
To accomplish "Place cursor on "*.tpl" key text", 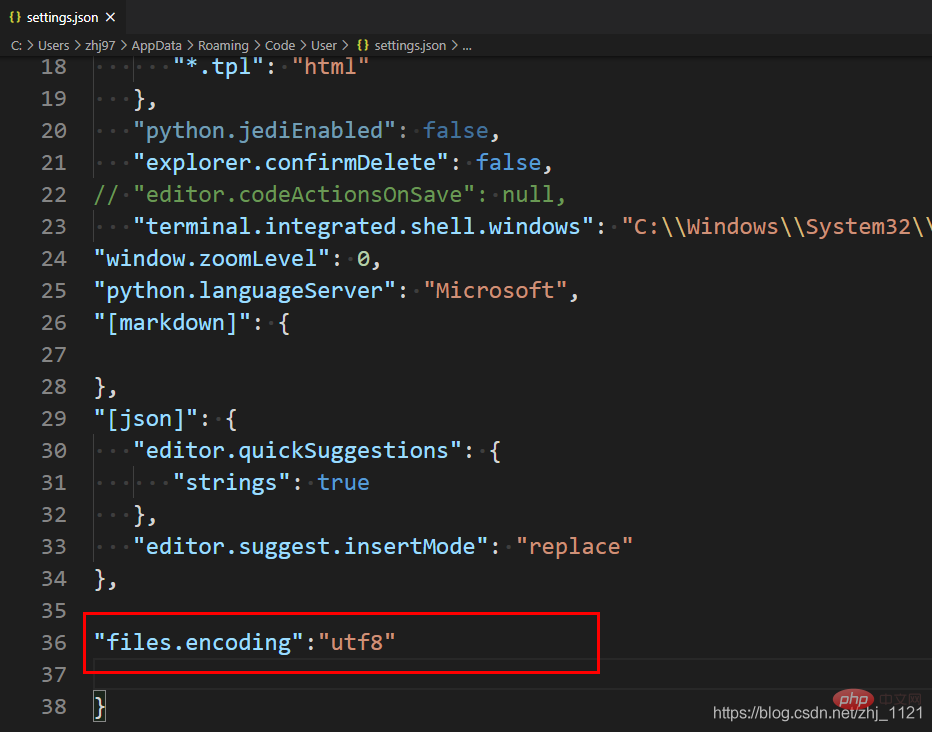I will pos(219,67).
